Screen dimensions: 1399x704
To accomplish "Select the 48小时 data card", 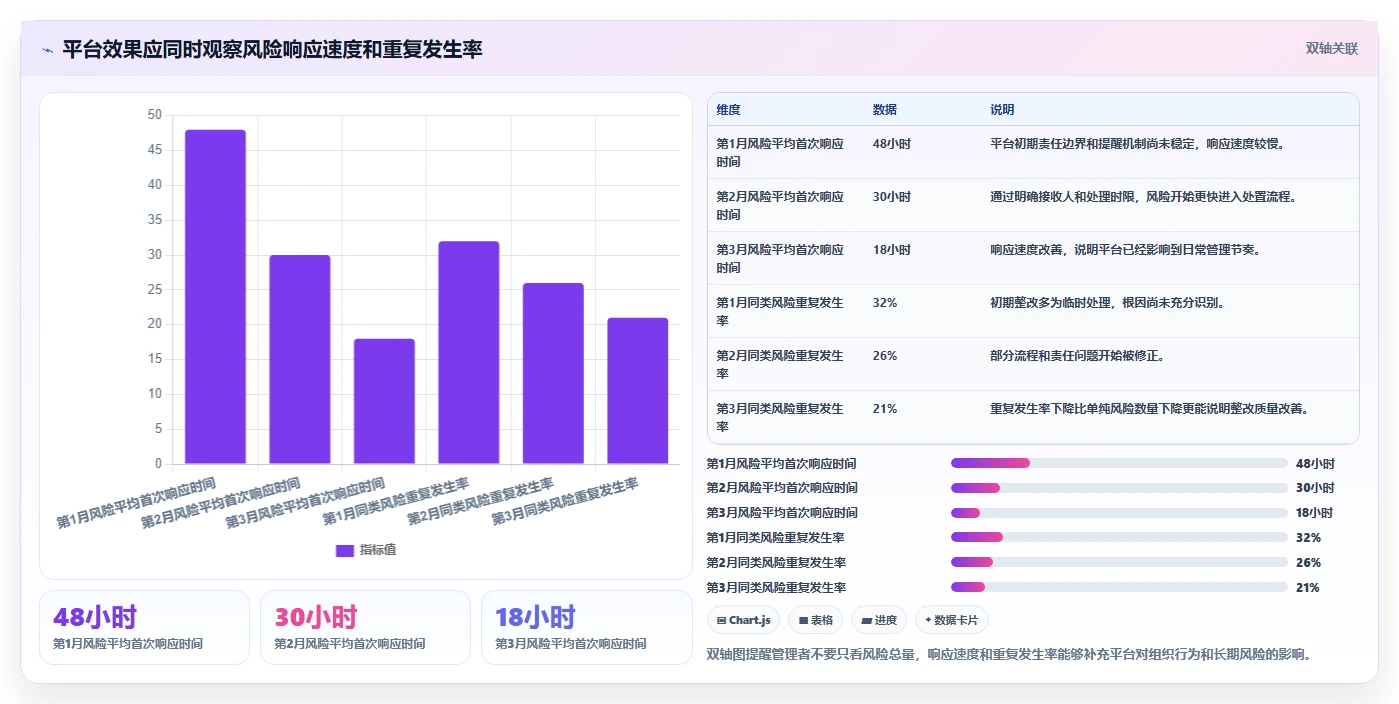I will (x=144, y=627).
